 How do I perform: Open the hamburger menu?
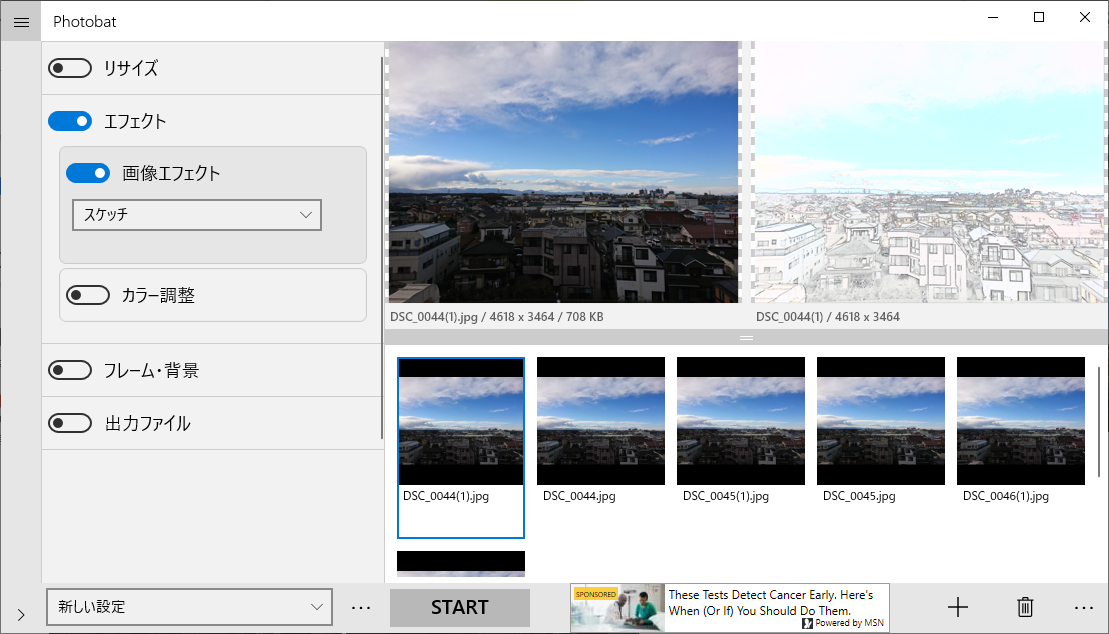click(x=21, y=21)
